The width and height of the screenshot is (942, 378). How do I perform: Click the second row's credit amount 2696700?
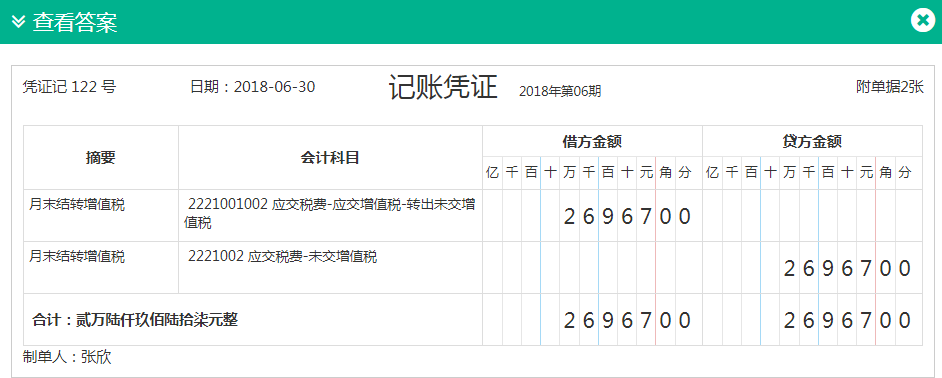848,269
